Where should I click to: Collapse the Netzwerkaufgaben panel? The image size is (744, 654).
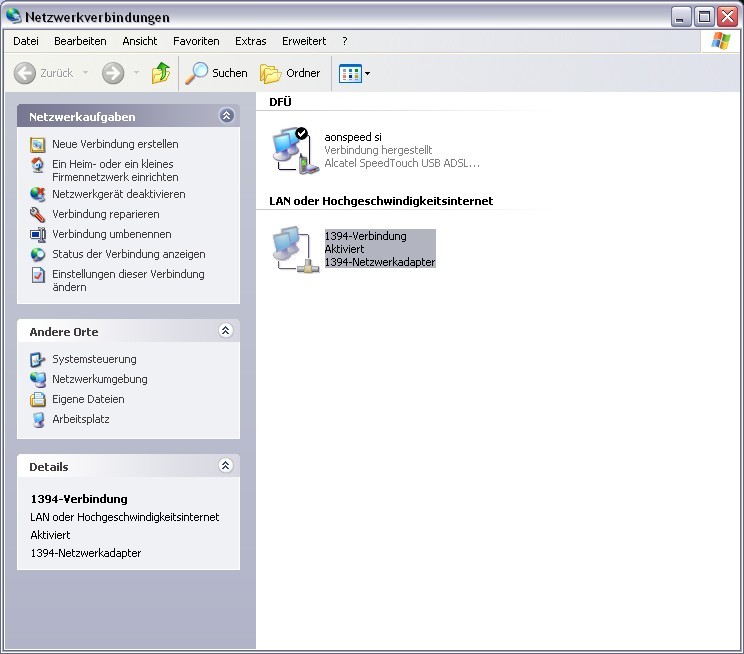(x=226, y=115)
